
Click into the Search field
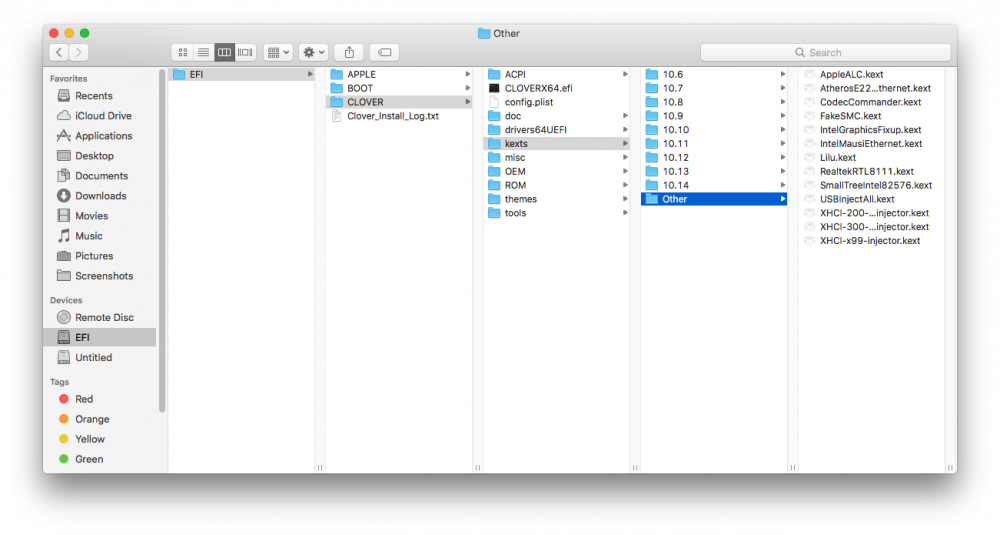(x=825, y=52)
